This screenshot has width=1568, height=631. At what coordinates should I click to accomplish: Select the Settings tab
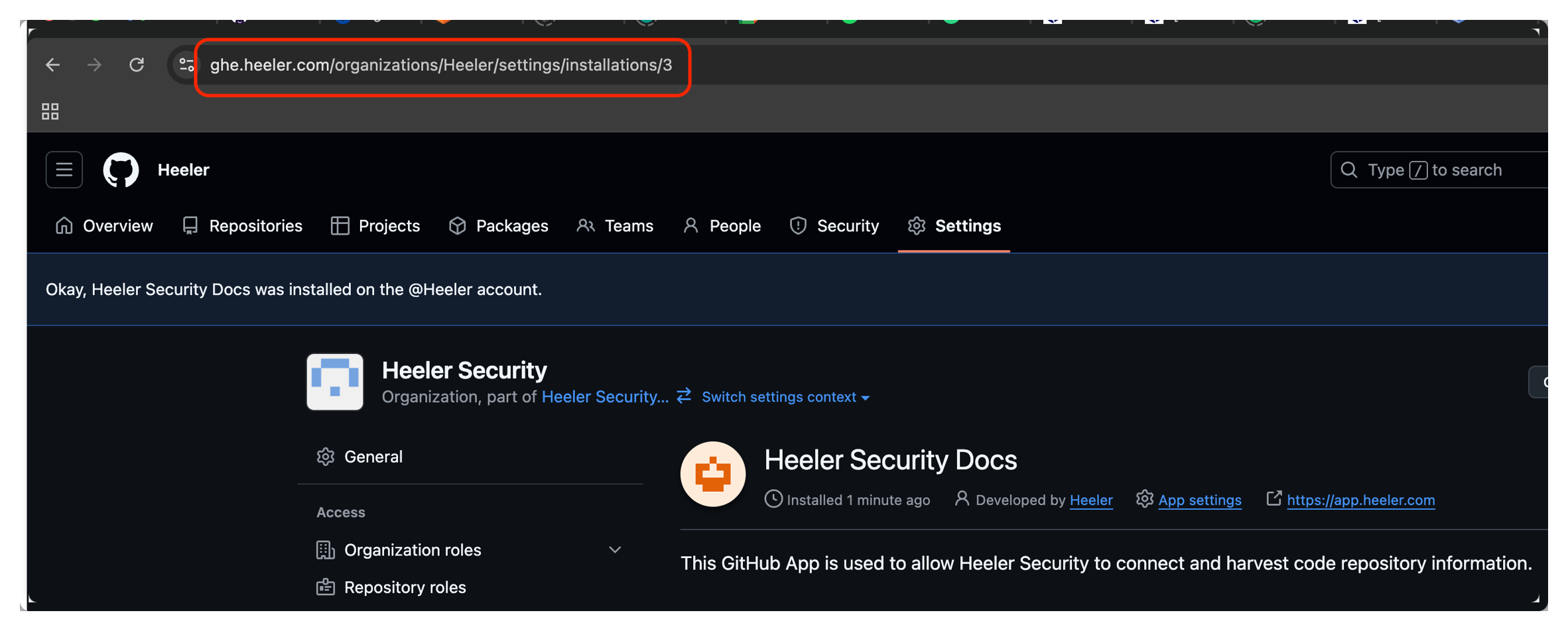954,226
